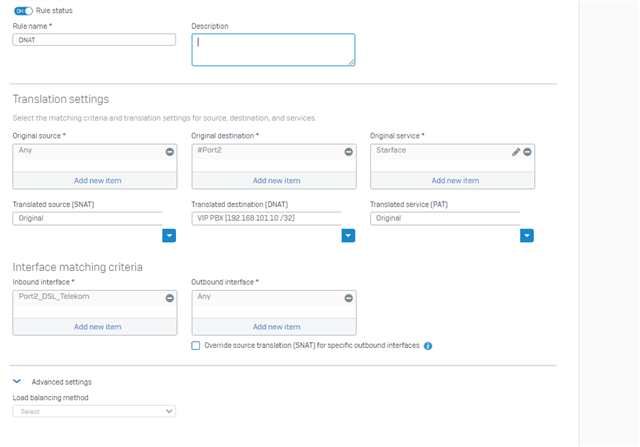
Task: Click the Rule name input field
Action: tap(94, 40)
